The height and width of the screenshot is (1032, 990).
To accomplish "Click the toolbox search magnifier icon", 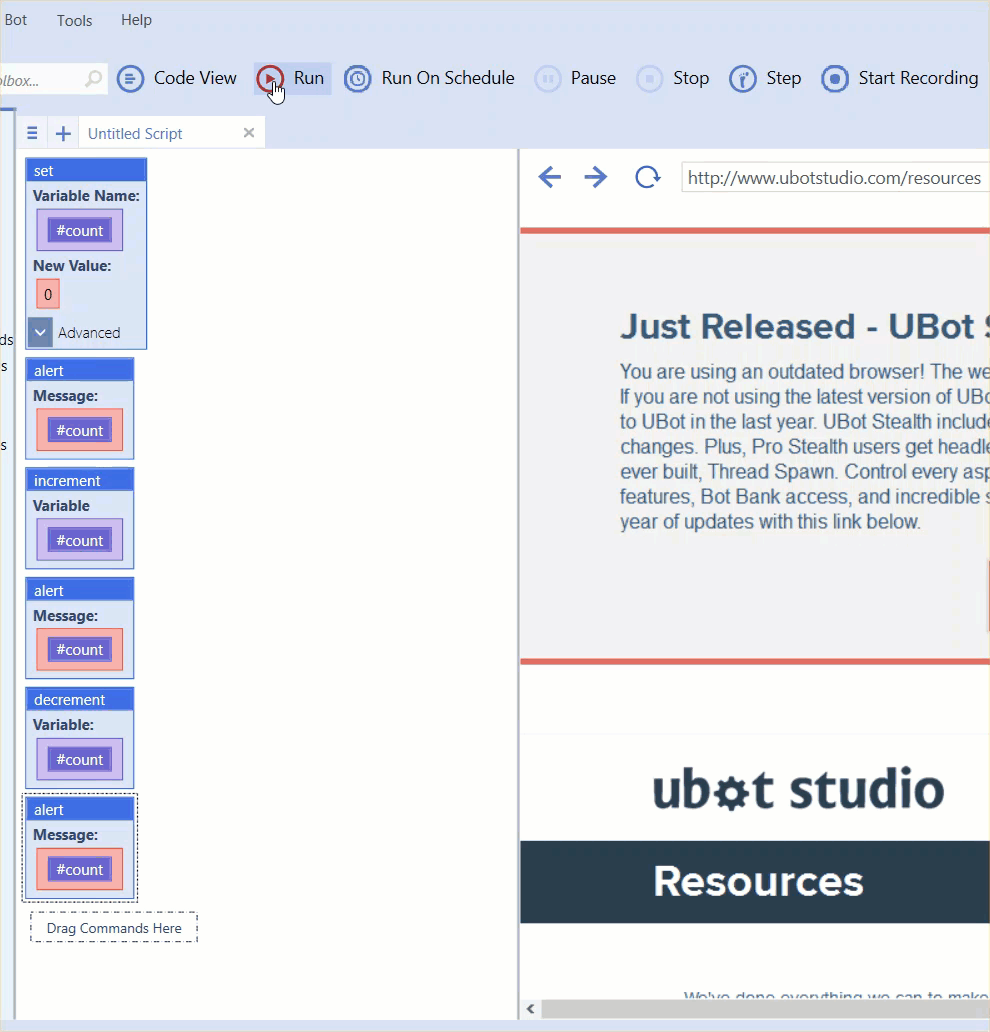I will pyautogui.click(x=93, y=79).
